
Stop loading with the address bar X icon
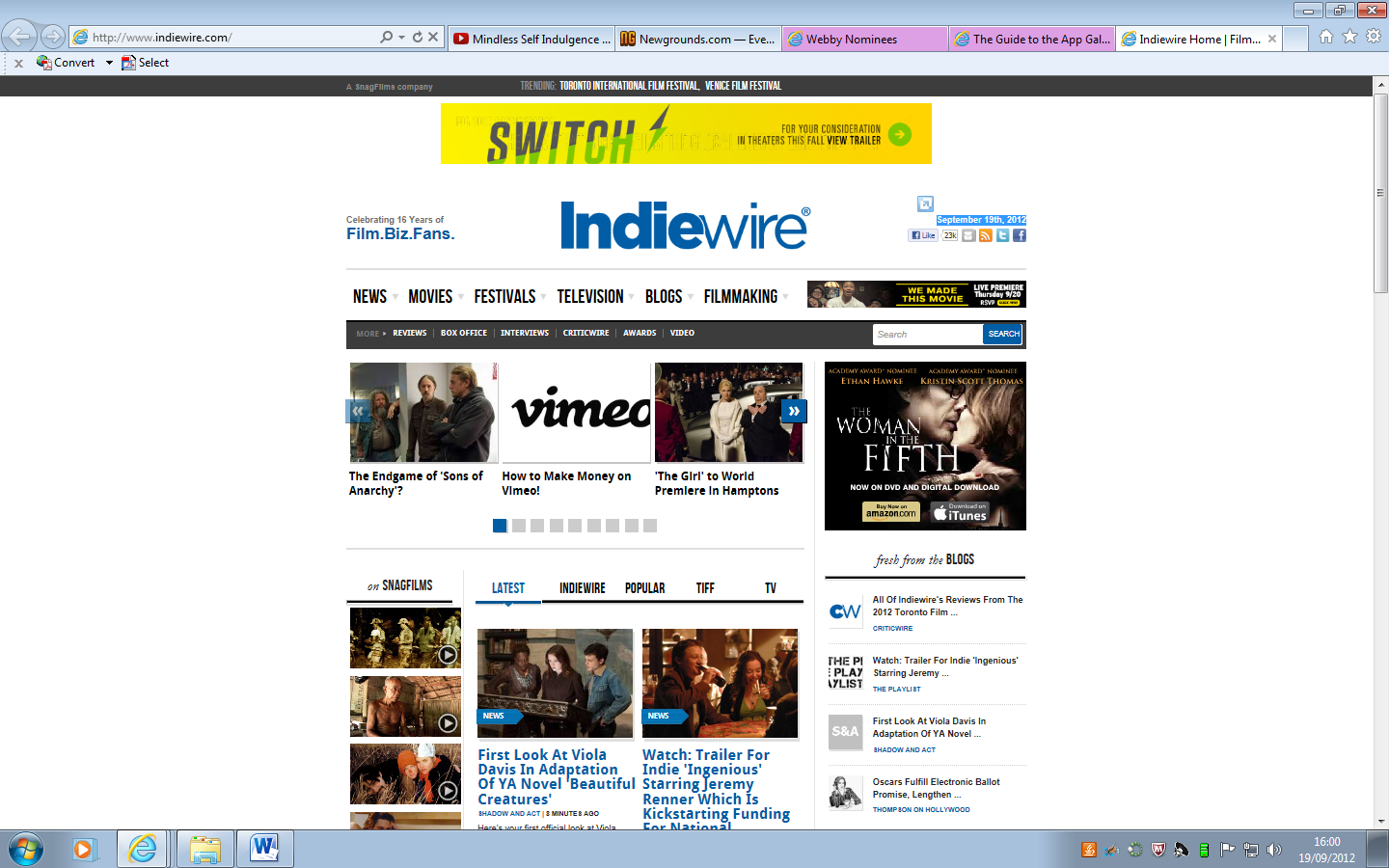(433, 38)
